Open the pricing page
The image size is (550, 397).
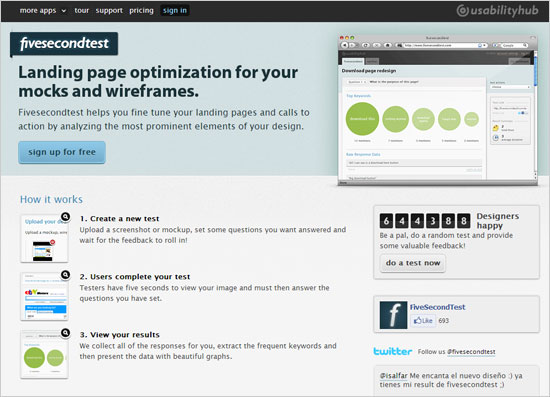click(x=141, y=11)
